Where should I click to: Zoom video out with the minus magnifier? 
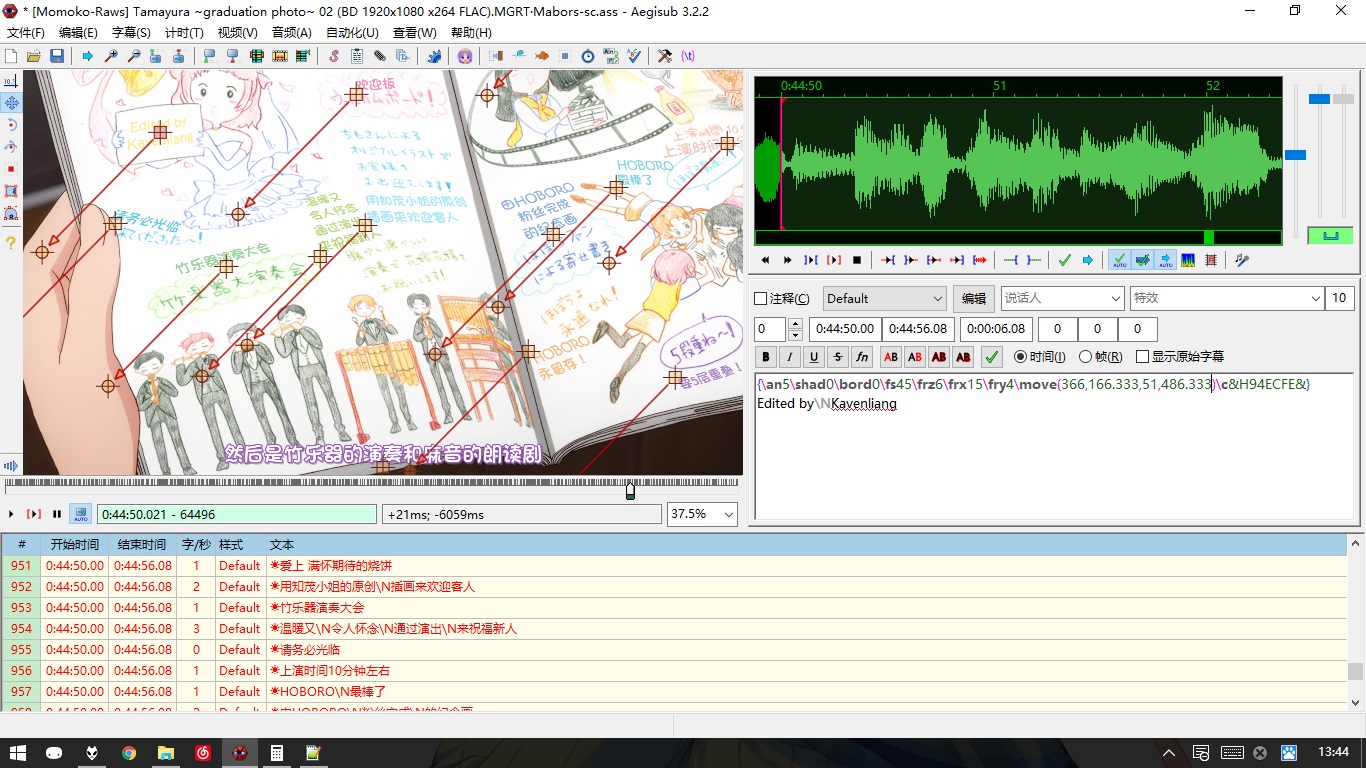coord(133,56)
